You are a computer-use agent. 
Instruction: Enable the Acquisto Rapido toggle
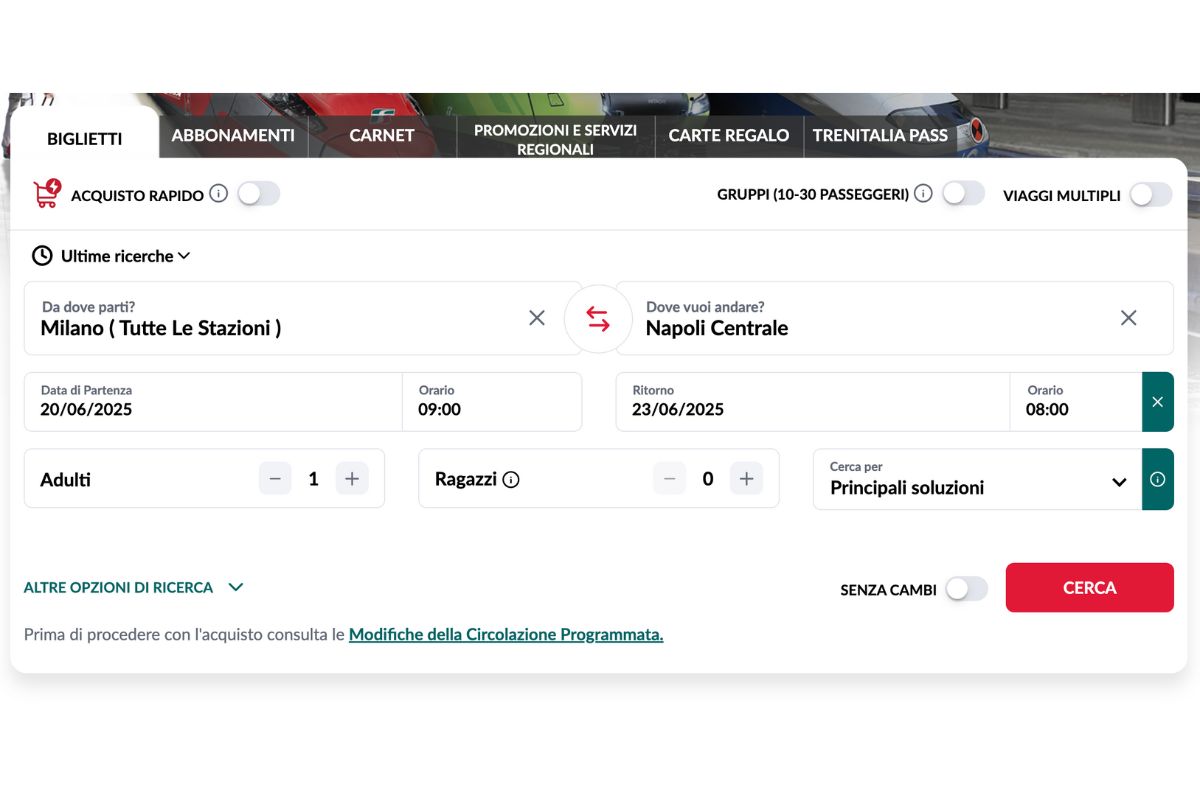click(x=258, y=194)
